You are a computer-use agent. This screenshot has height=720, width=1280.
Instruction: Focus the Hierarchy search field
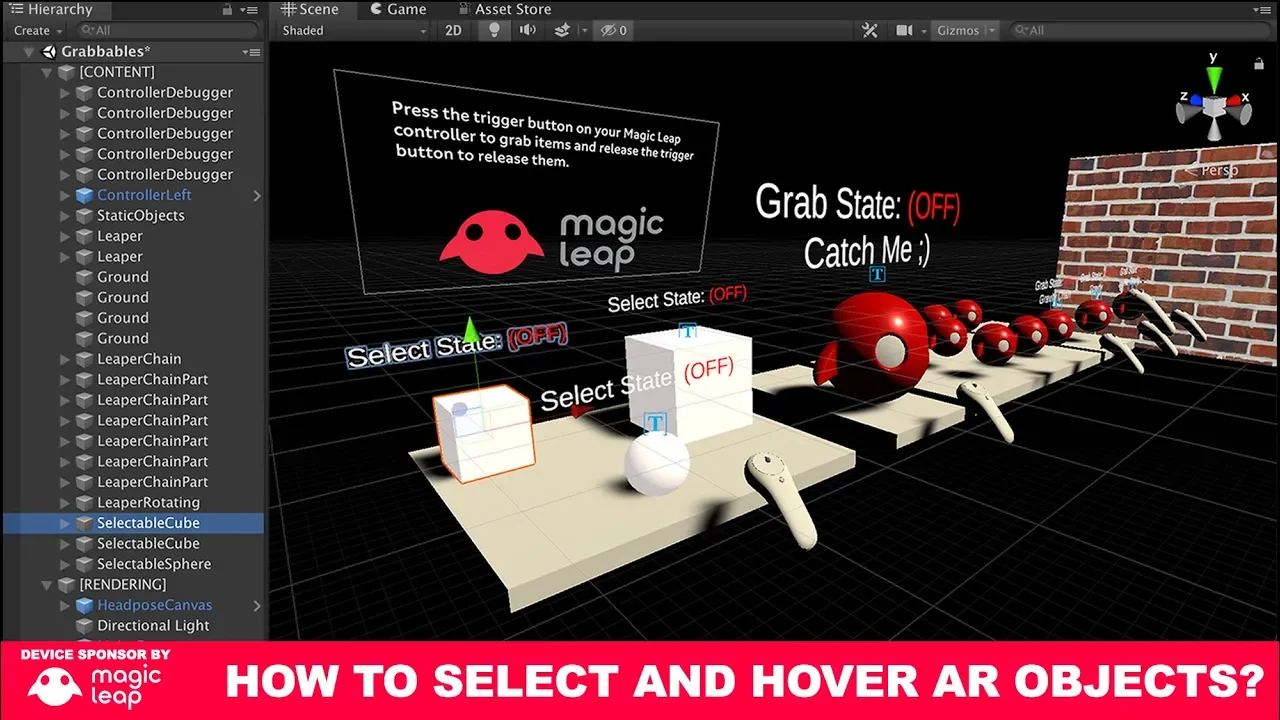pyautogui.click(x=167, y=30)
